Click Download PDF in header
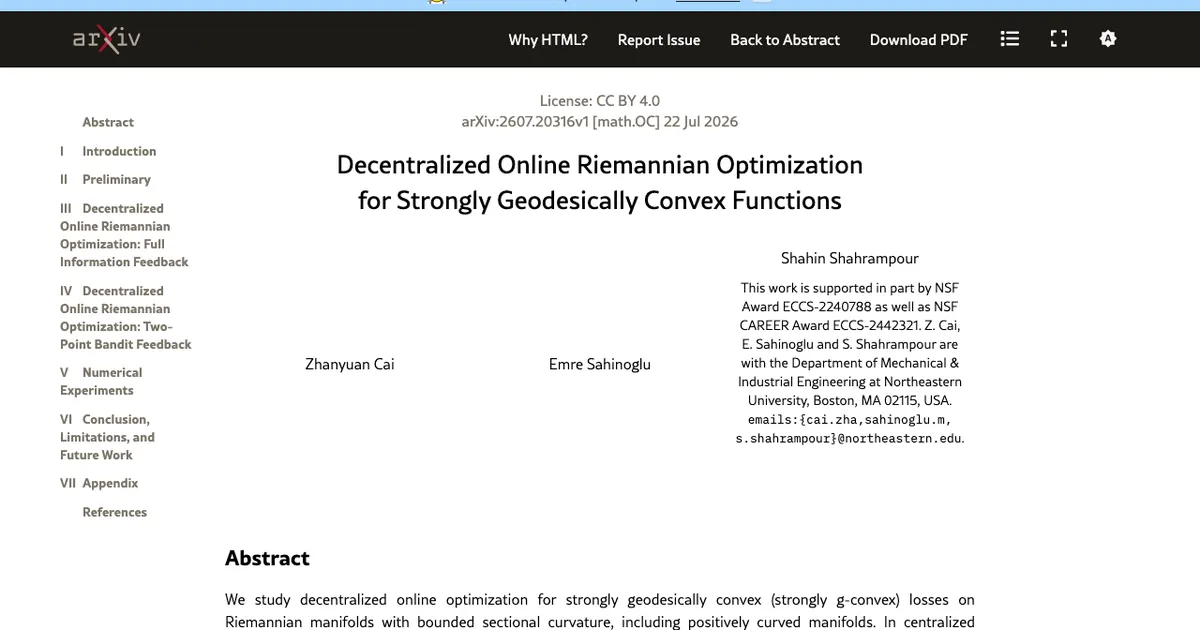Image resolution: width=1200 pixels, height=630 pixels. pyautogui.click(x=919, y=40)
